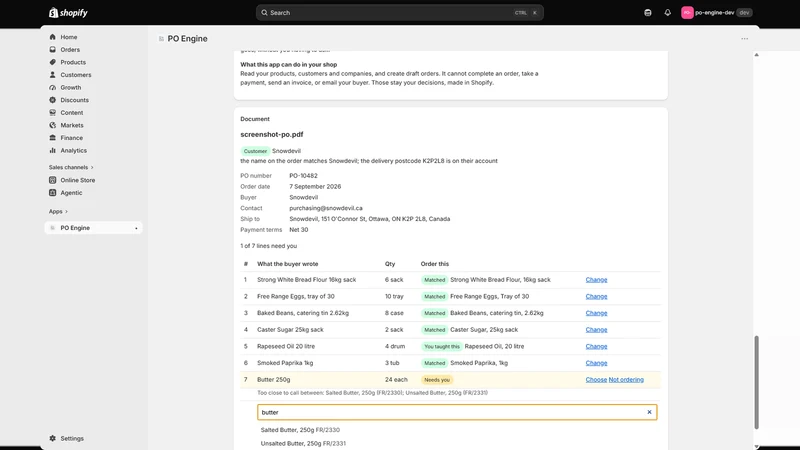This screenshot has width=800, height=450.
Task: Open the Customers person icon
Action: click(53, 74)
